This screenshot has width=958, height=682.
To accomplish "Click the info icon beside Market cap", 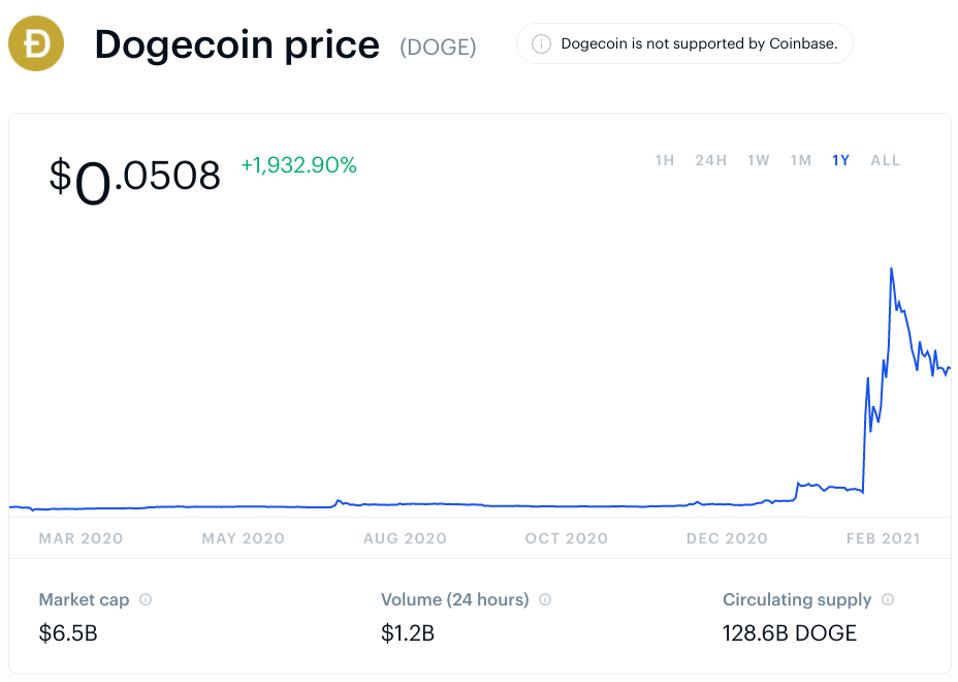I will point(146,600).
